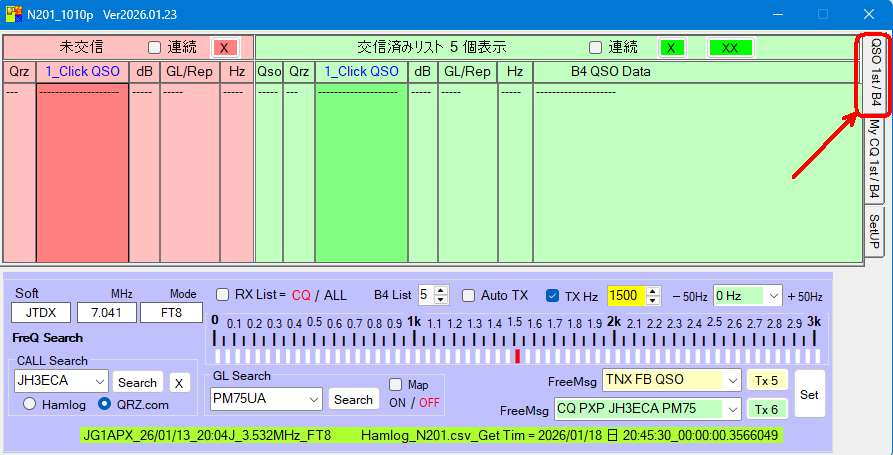The height and width of the screenshot is (455, 893).
Task: Enable the RX List checkbox
Action: pyautogui.click(x=223, y=295)
